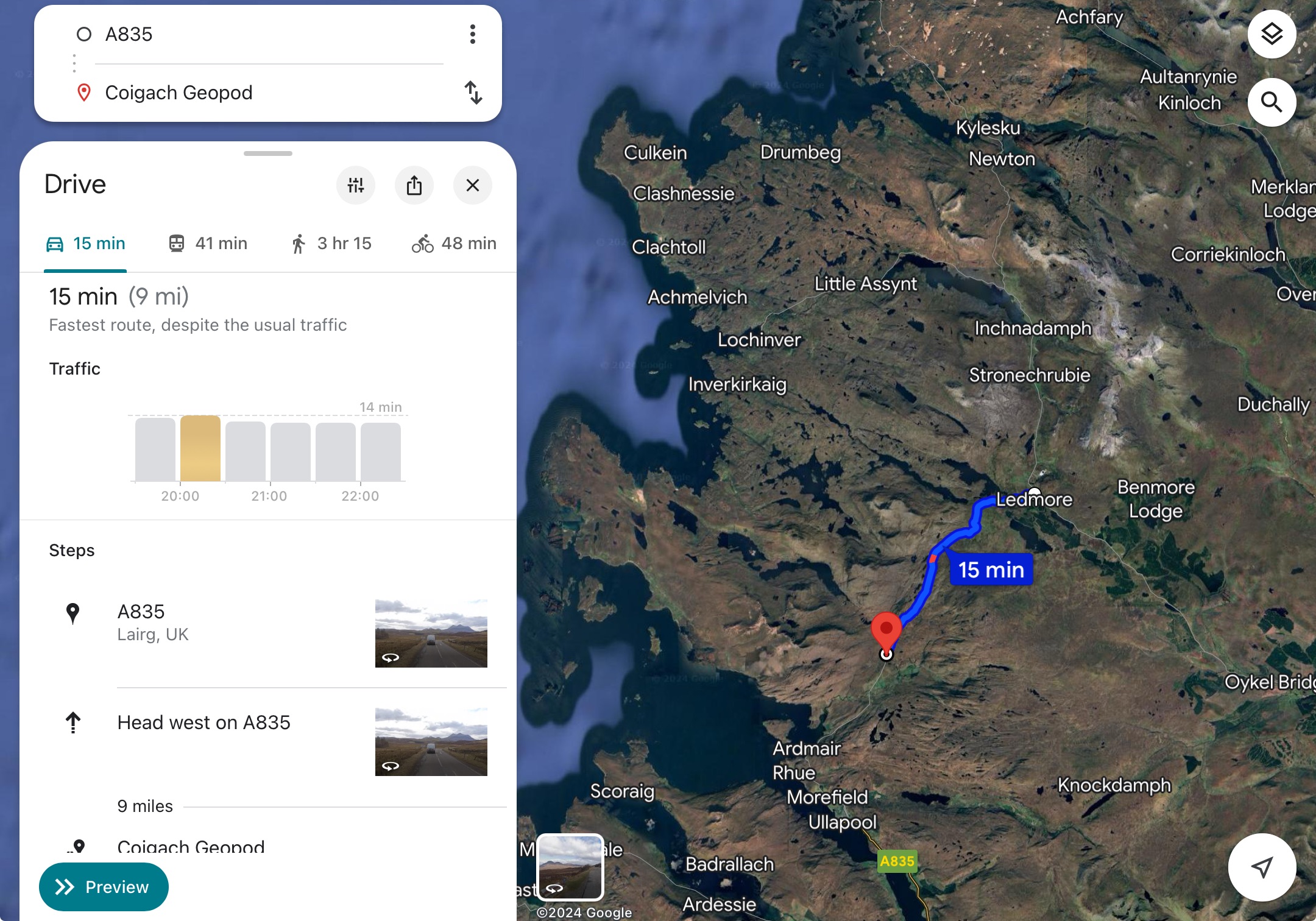This screenshot has width=1316, height=921.
Task: Close the Drive directions panel
Action: (473, 185)
